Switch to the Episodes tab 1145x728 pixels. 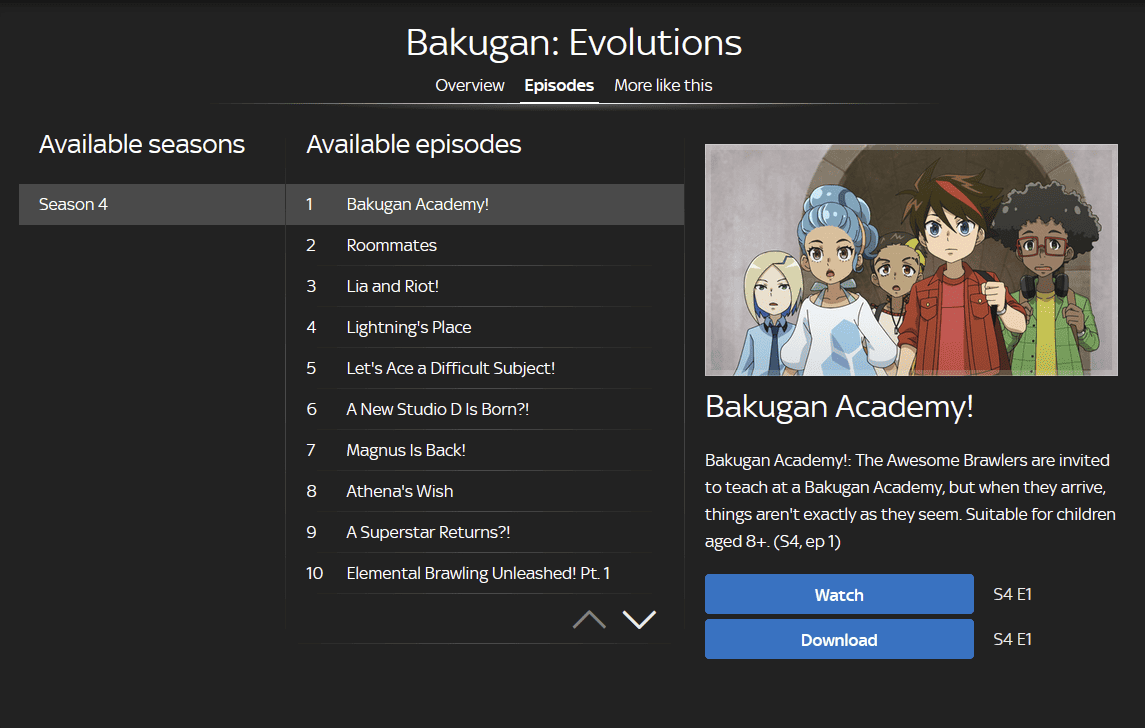tap(559, 85)
